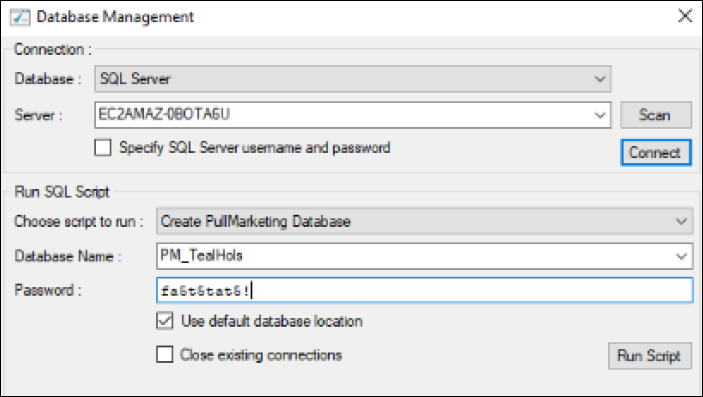Run the selected SQL script

pos(650,356)
